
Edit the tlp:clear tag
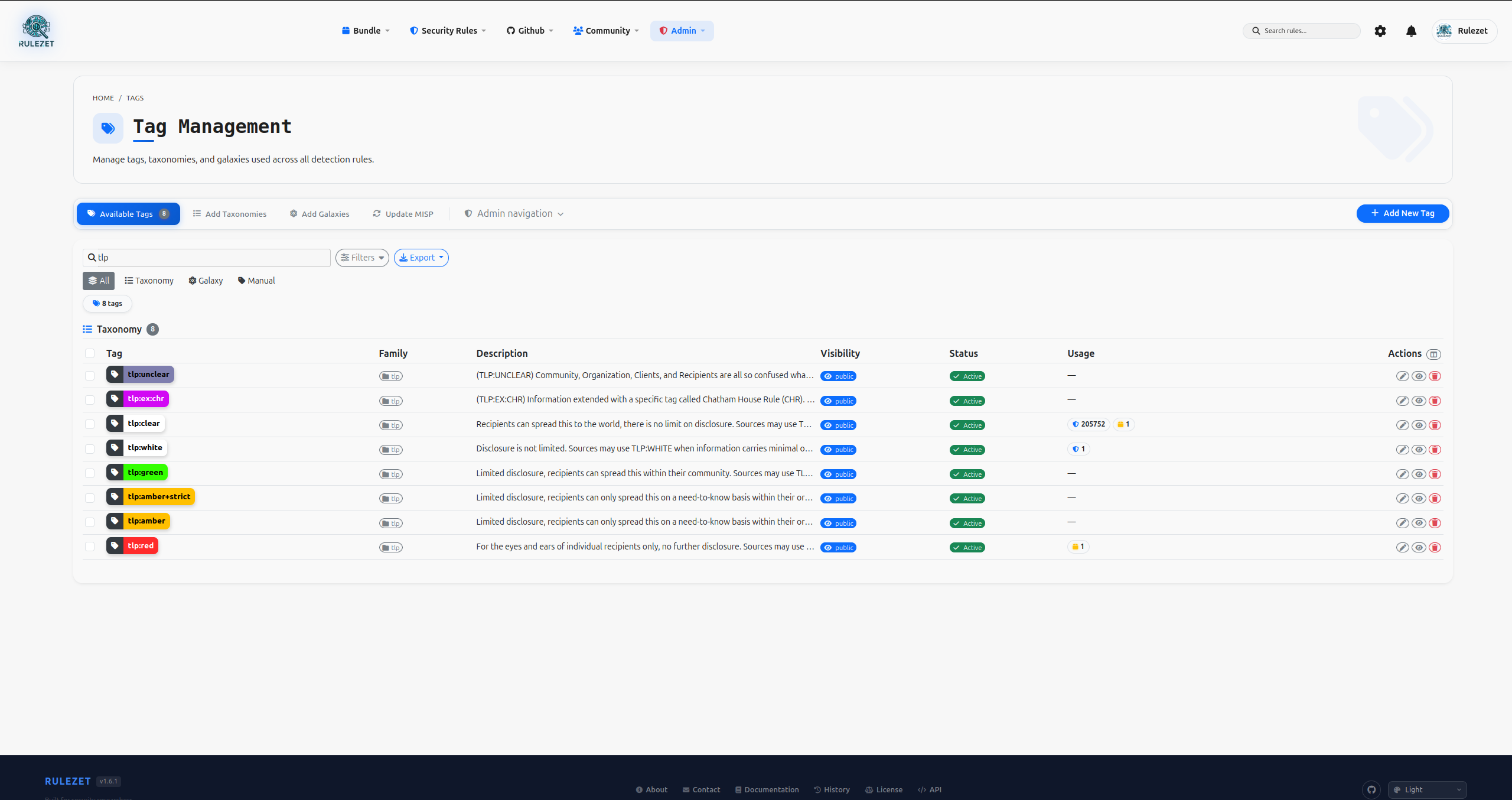pyautogui.click(x=1402, y=425)
